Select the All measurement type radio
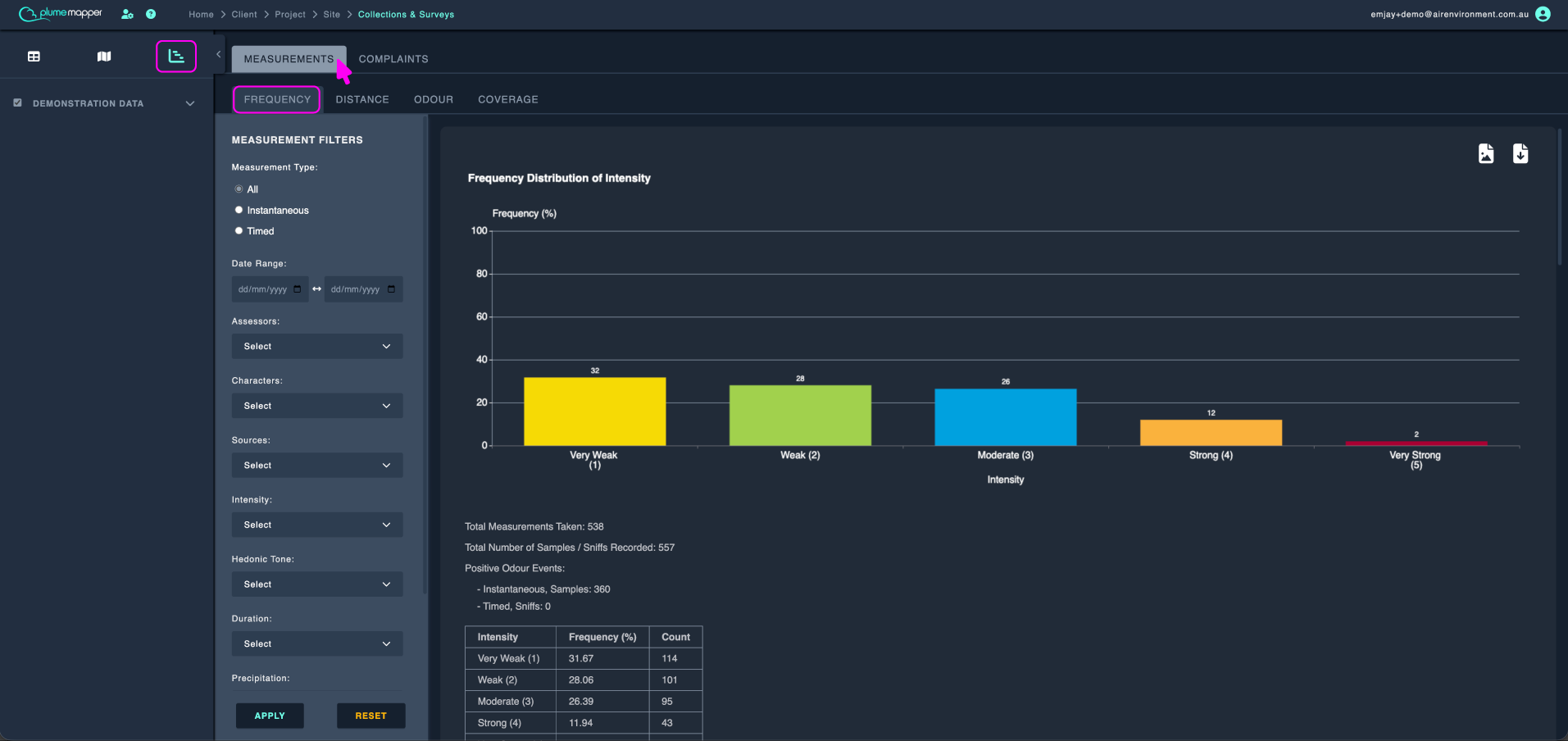The width and height of the screenshot is (1568, 741). click(x=239, y=189)
